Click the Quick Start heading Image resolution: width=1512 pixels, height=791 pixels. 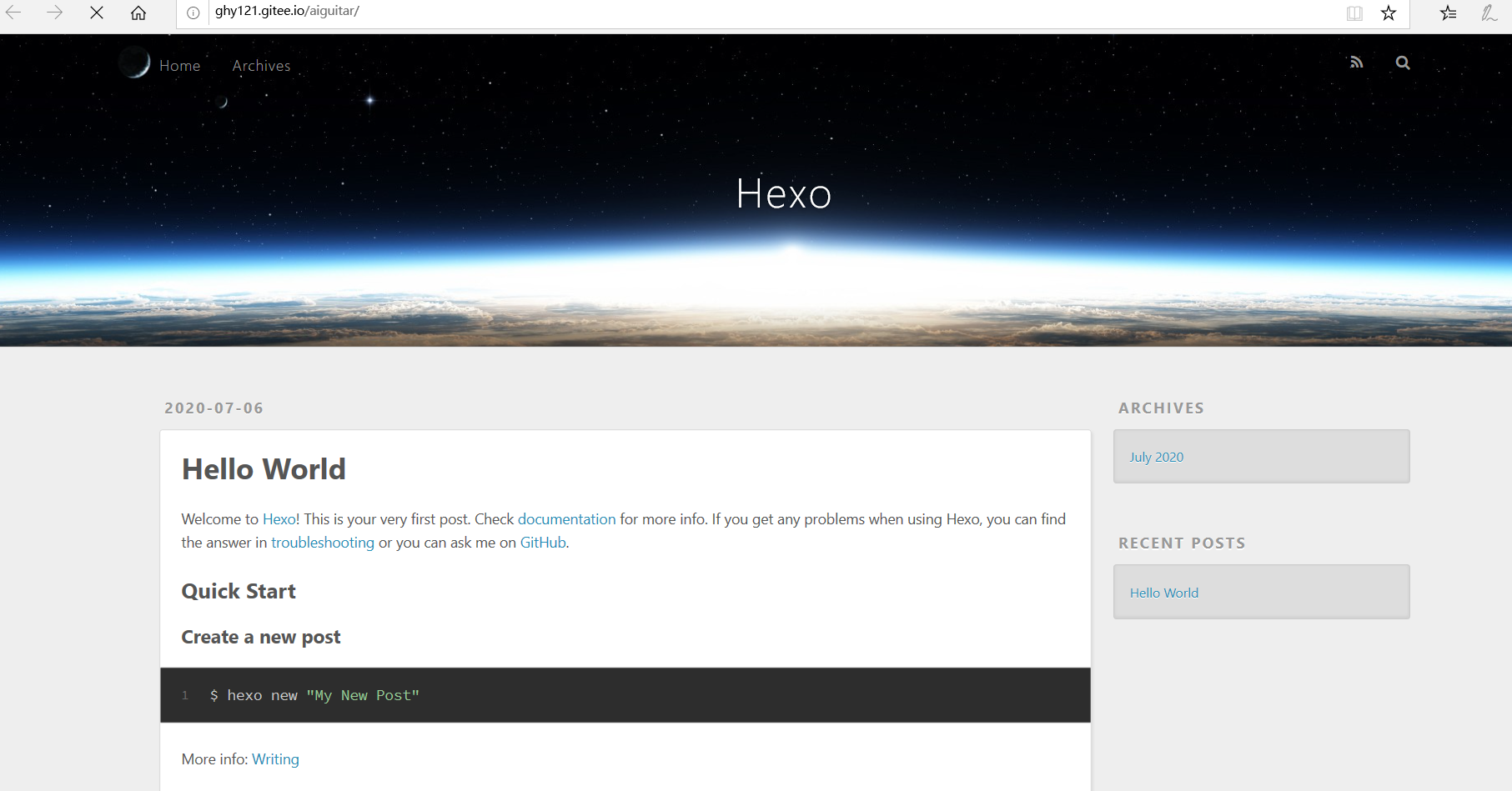(239, 591)
